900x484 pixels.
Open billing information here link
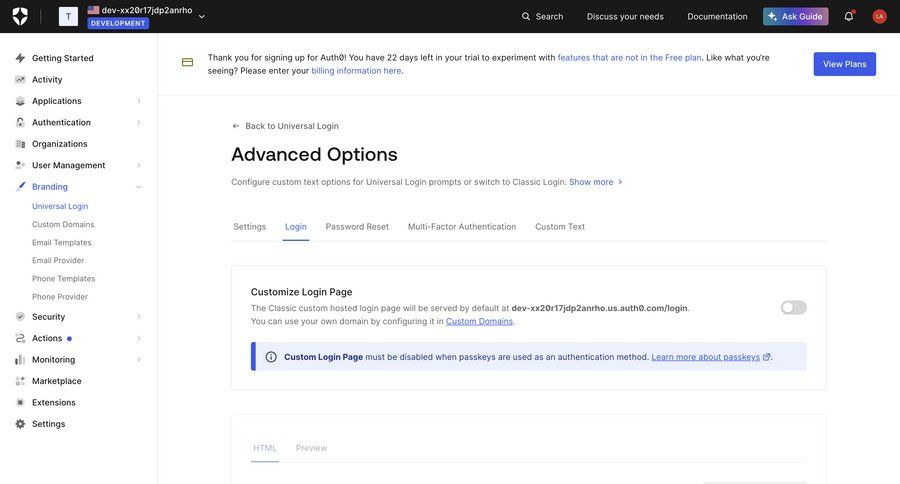[356, 71]
